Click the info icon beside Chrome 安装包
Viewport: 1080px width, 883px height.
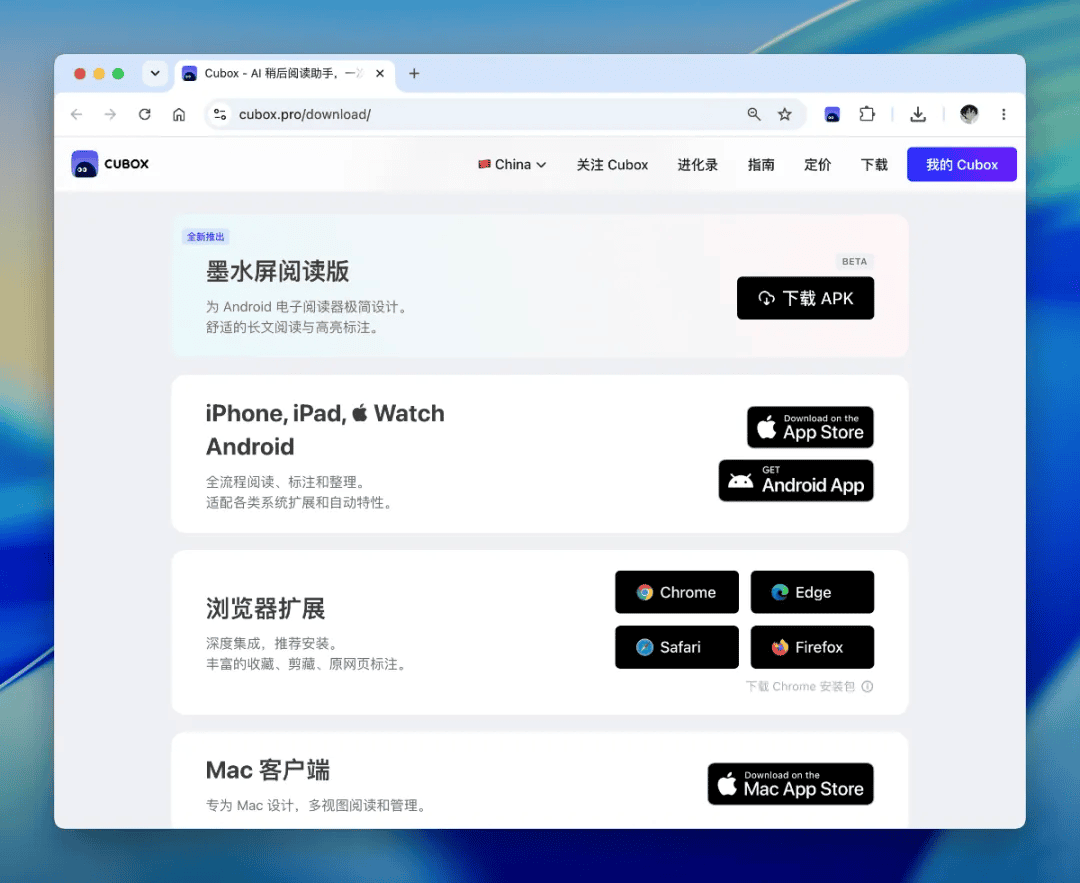tap(867, 687)
